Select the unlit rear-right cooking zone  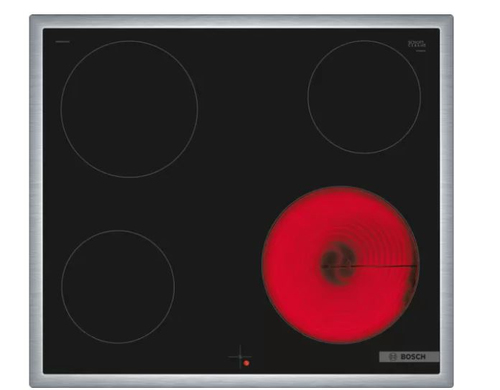(364, 97)
